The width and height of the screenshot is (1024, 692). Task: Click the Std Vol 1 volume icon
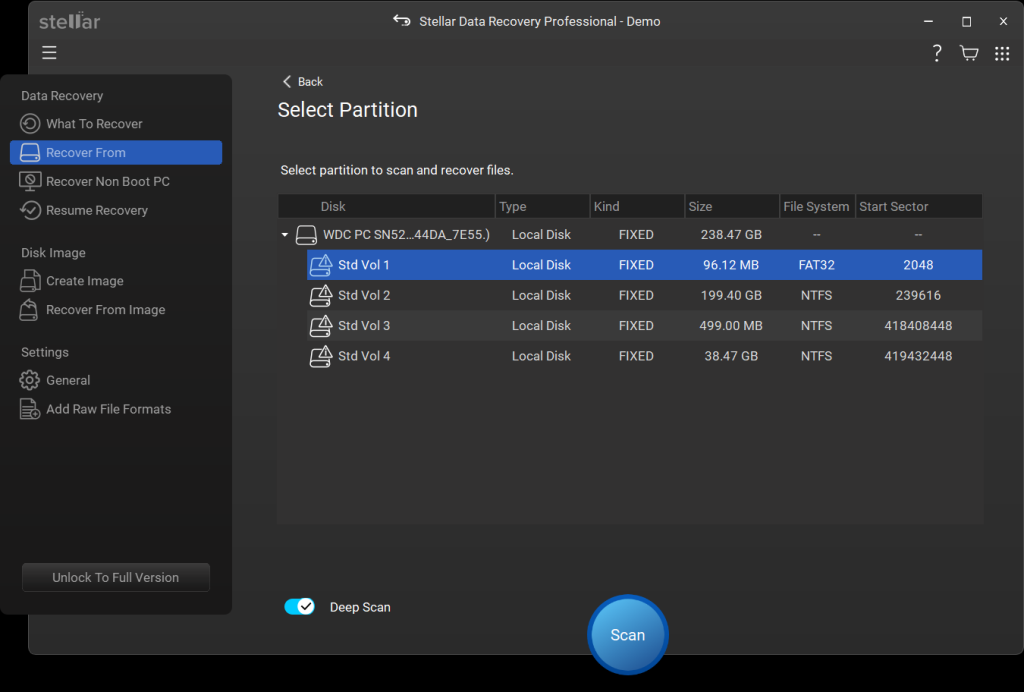coord(321,265)
